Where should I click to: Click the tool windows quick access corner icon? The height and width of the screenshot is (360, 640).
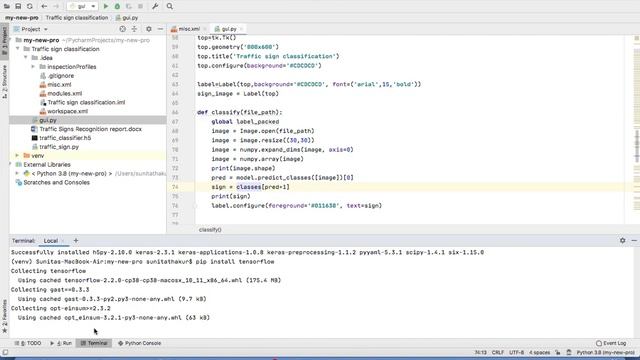(x=5, y=352)
